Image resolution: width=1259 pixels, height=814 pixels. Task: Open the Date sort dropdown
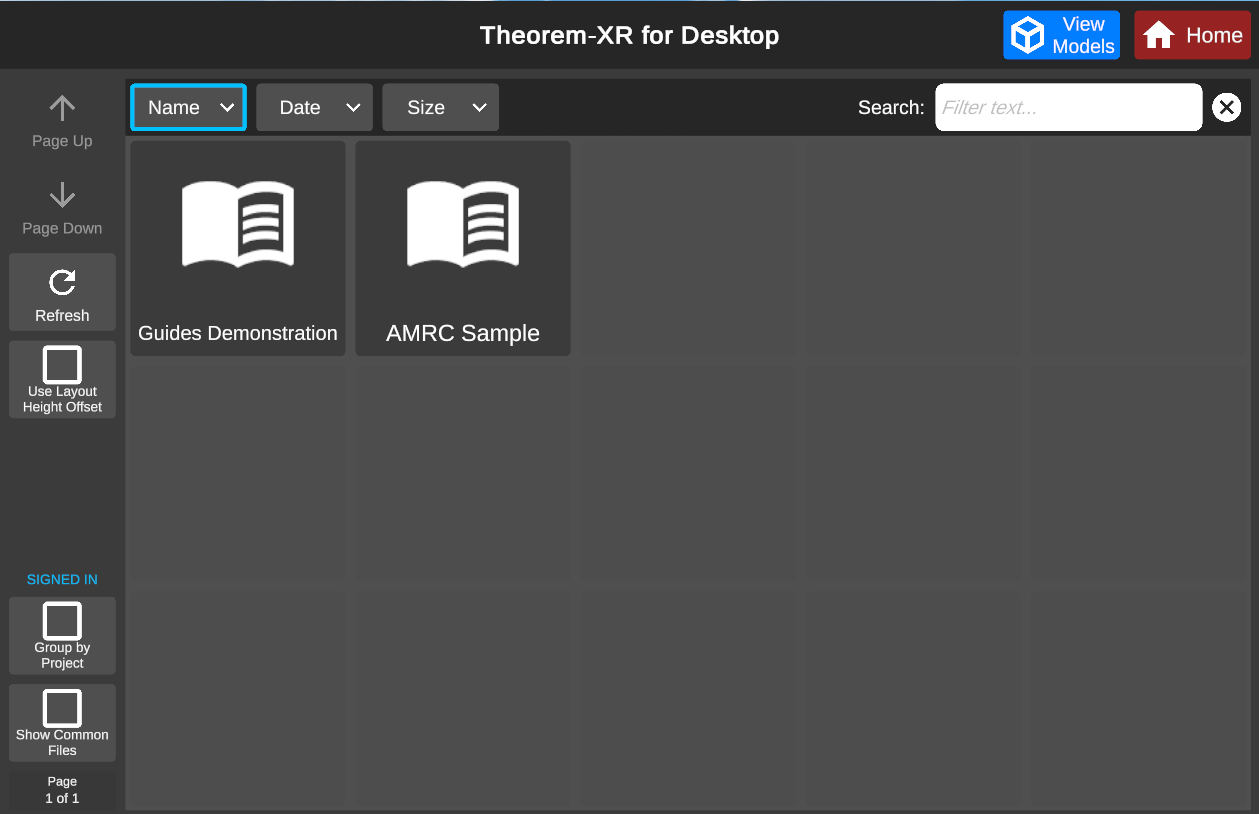click(x=314, y=107)
